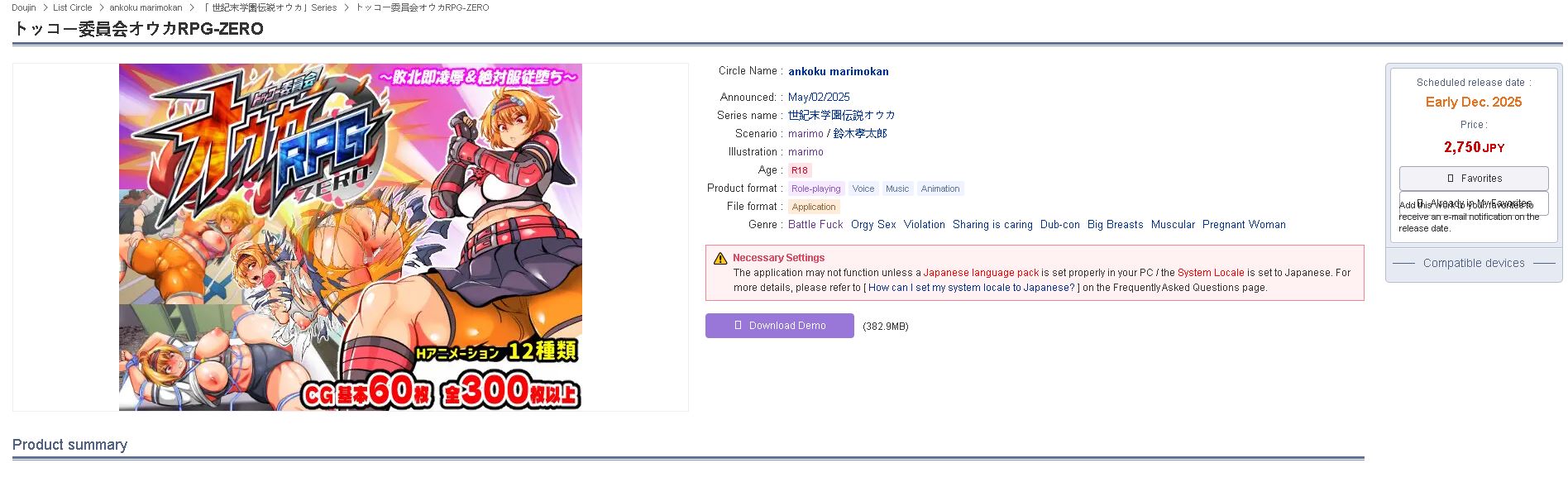Image resolution: width=1568 pixels, height=477 pixels.
Task: Open the Pregnant Woman genre link
Action: pyautogui.click(x=1244, y=225)
